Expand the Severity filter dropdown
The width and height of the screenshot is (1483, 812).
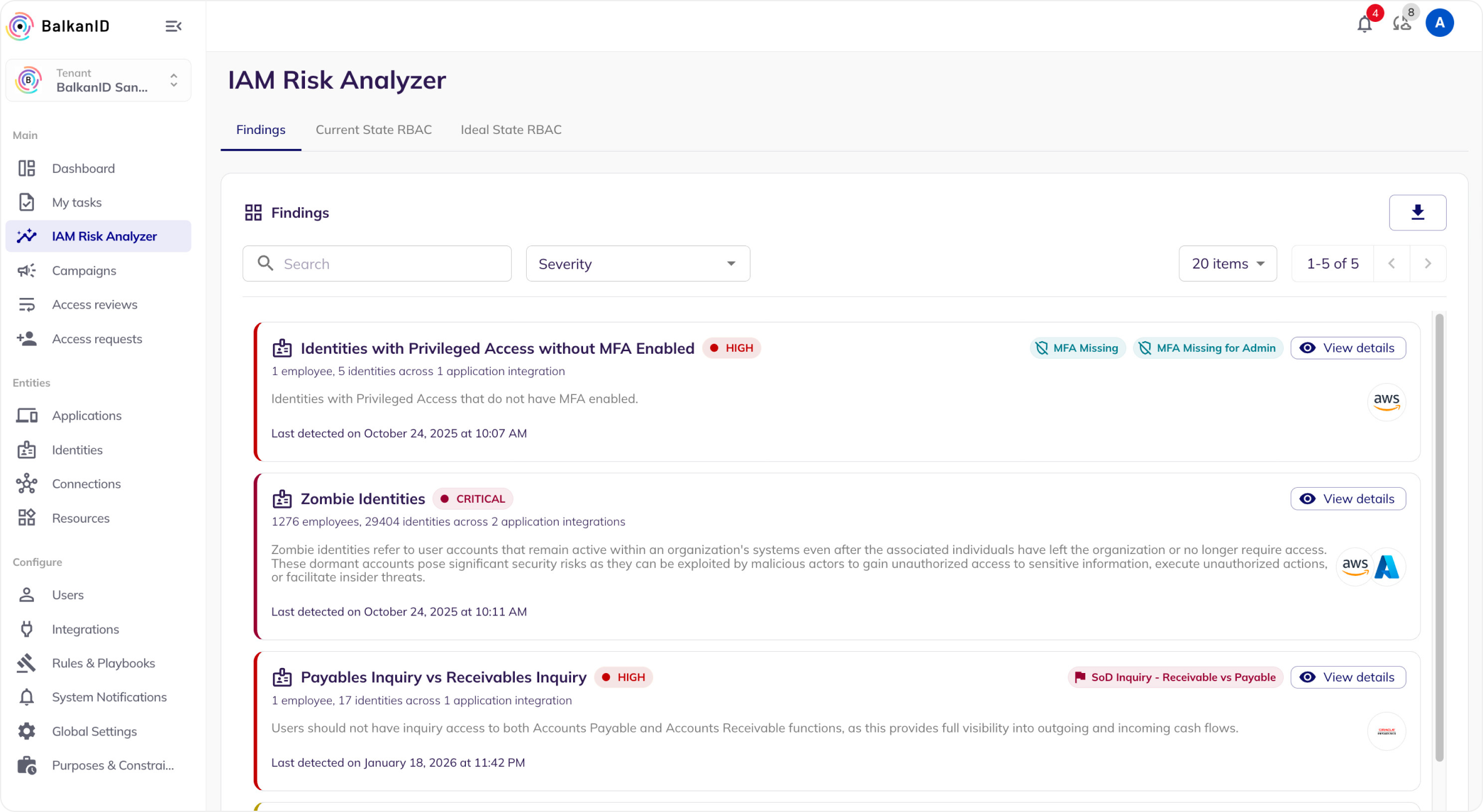[x=638, y=264]
